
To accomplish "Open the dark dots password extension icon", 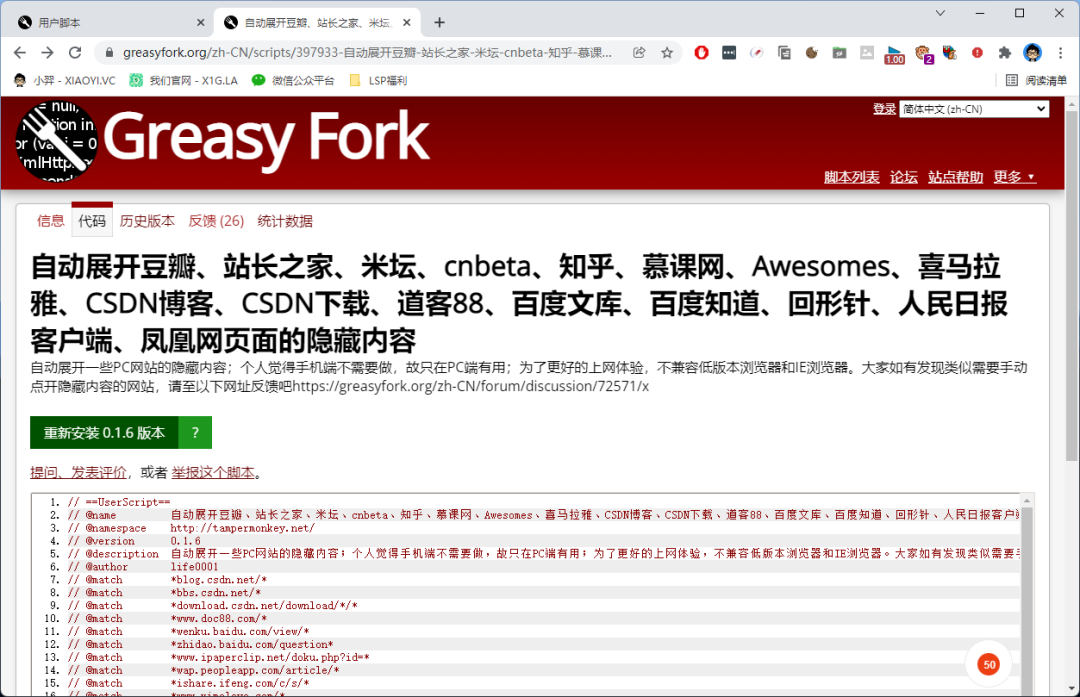I will (x=729, y=52).
